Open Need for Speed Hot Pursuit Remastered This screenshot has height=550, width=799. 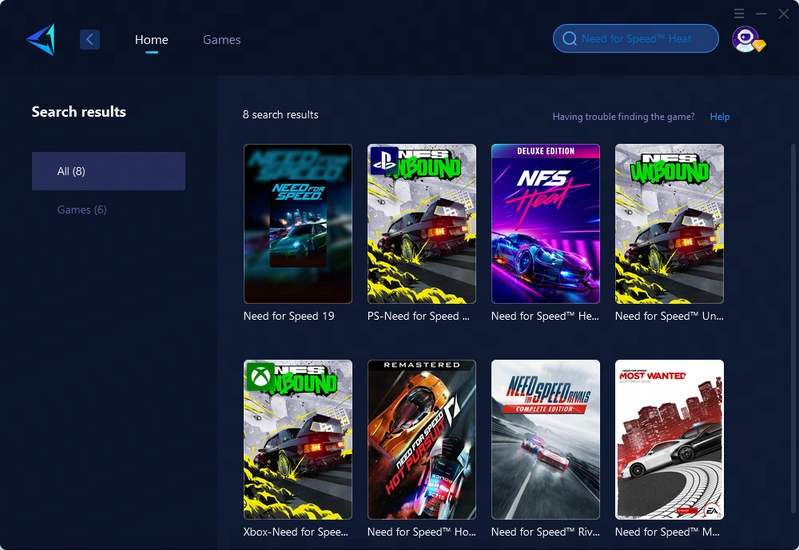(421, 439)
